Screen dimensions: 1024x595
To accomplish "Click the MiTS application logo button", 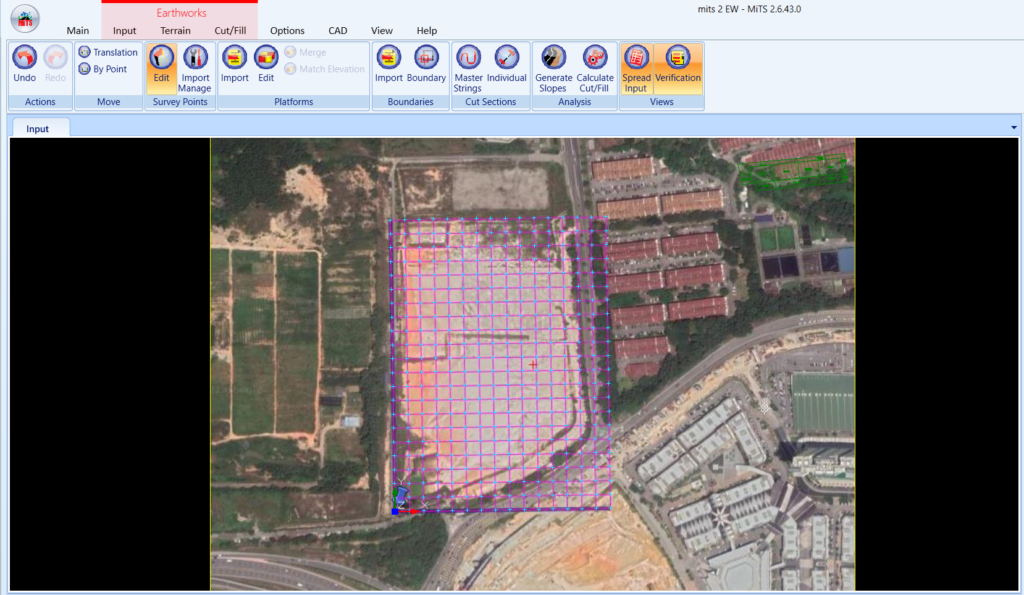I will (25, 18).
